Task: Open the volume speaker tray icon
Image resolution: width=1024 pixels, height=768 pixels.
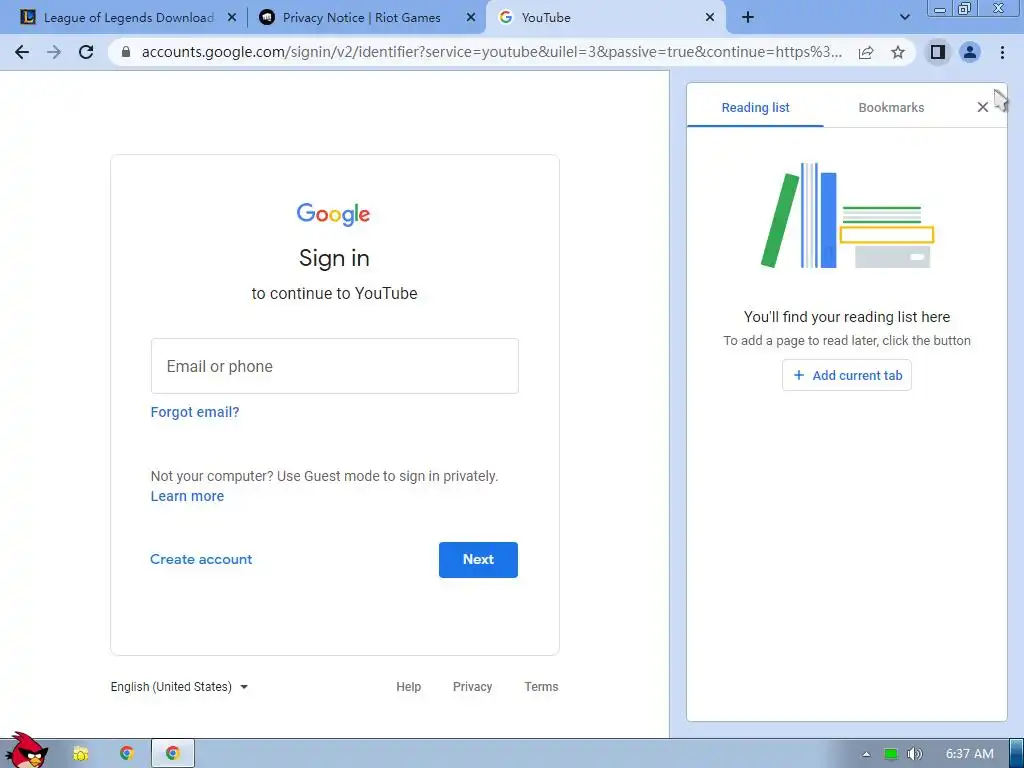Action: point(915,754)
